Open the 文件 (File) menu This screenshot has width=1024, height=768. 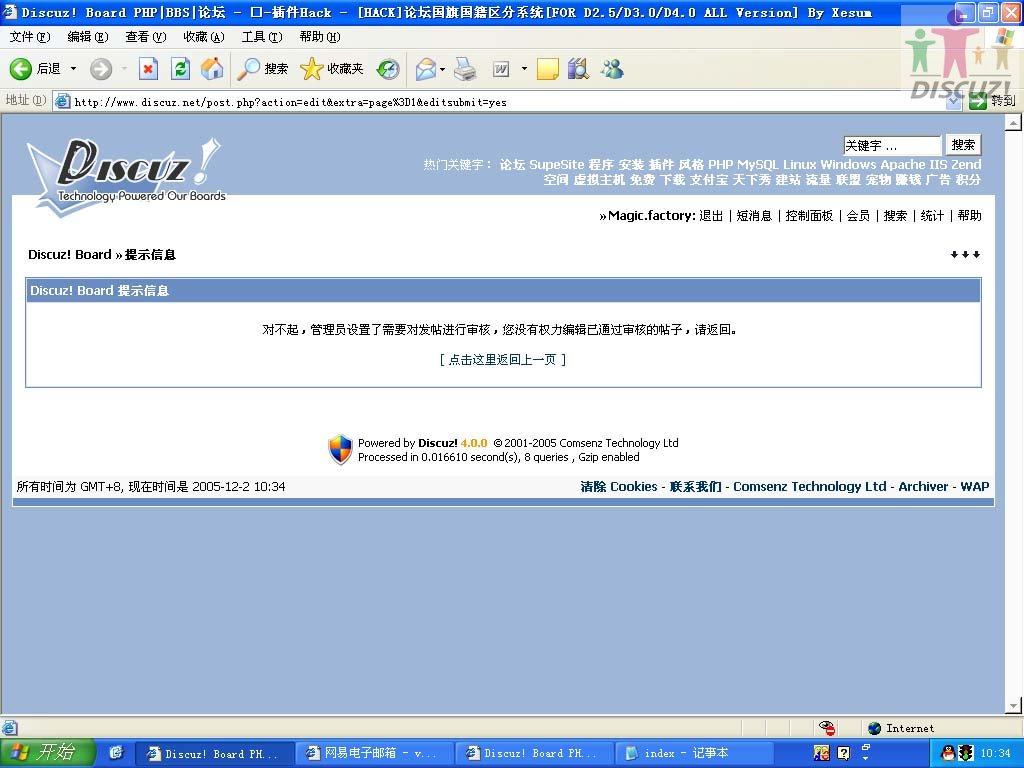(x=29, y=37)
